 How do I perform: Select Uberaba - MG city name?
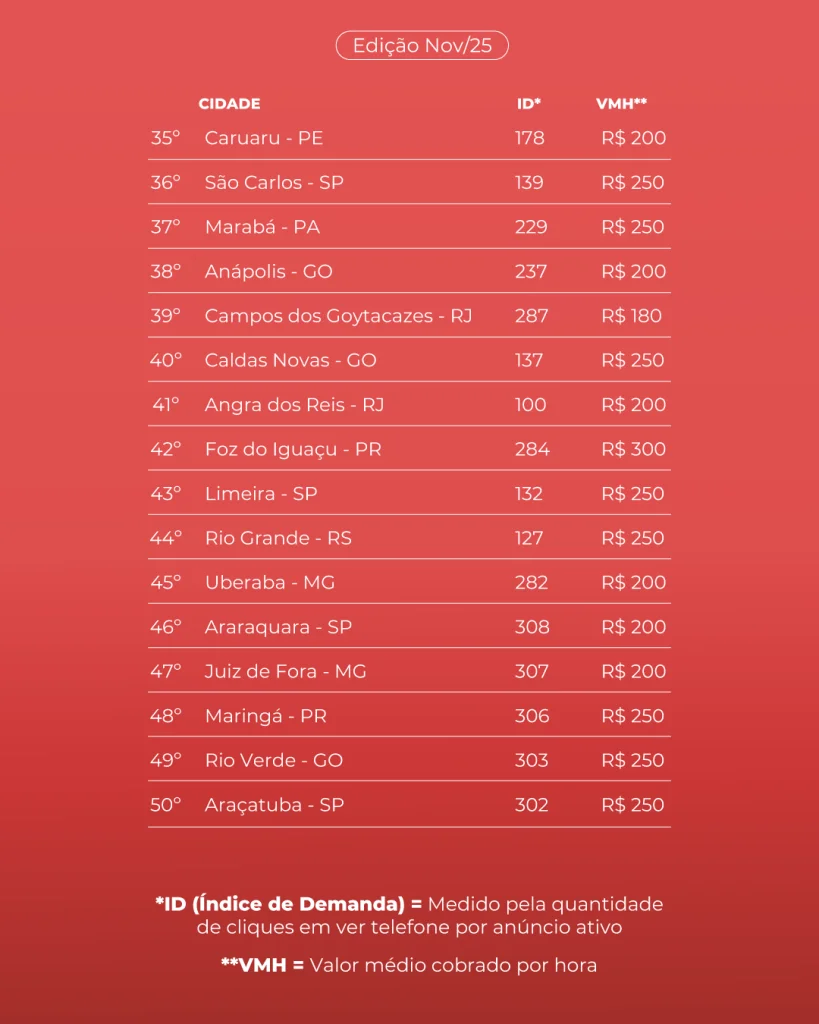click(x=270, y=582)
